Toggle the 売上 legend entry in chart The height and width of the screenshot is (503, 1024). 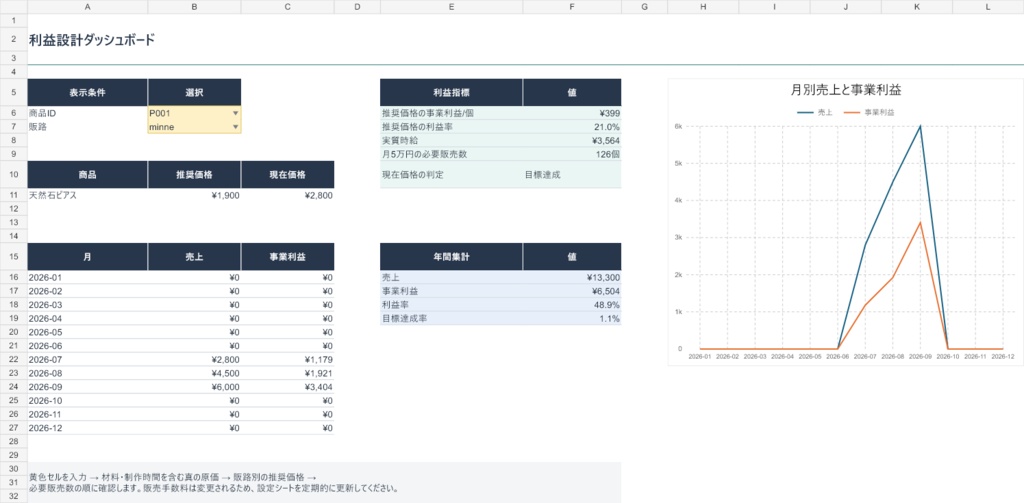tap(814, 112)
